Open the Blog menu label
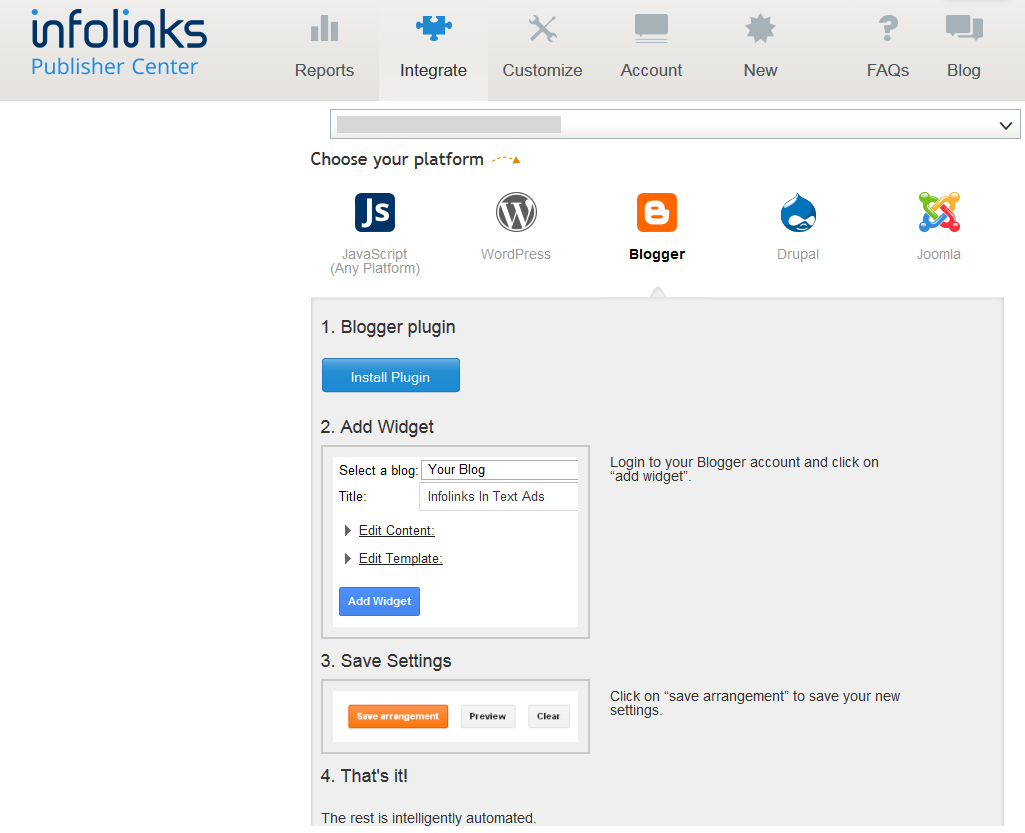 coord(964,71)
